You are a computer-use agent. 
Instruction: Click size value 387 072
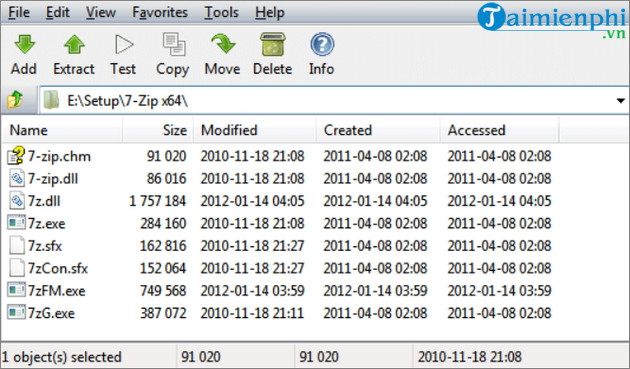coord(163,313)
